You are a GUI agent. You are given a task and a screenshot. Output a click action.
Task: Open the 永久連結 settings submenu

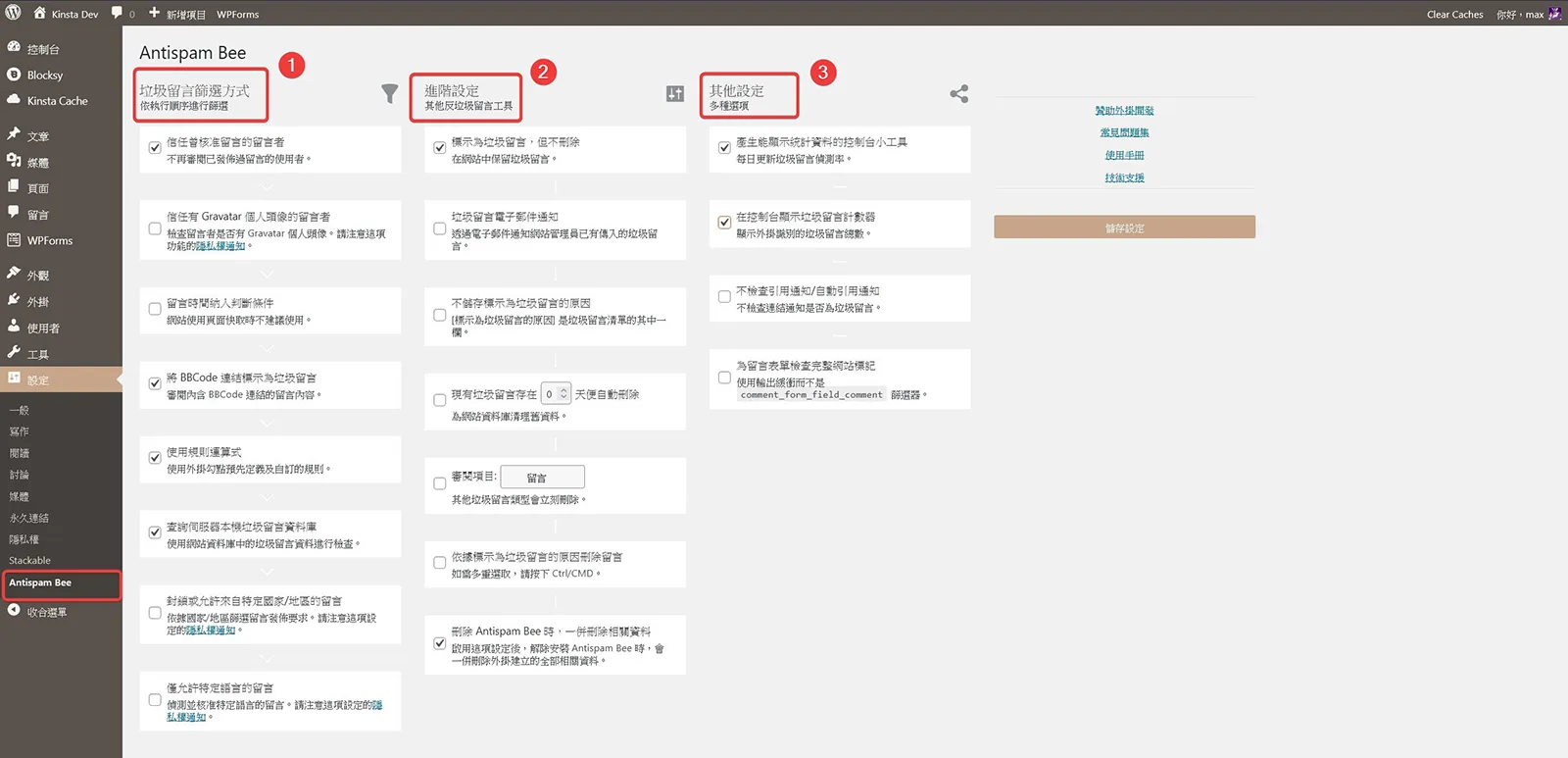click(x=29, y=518)
